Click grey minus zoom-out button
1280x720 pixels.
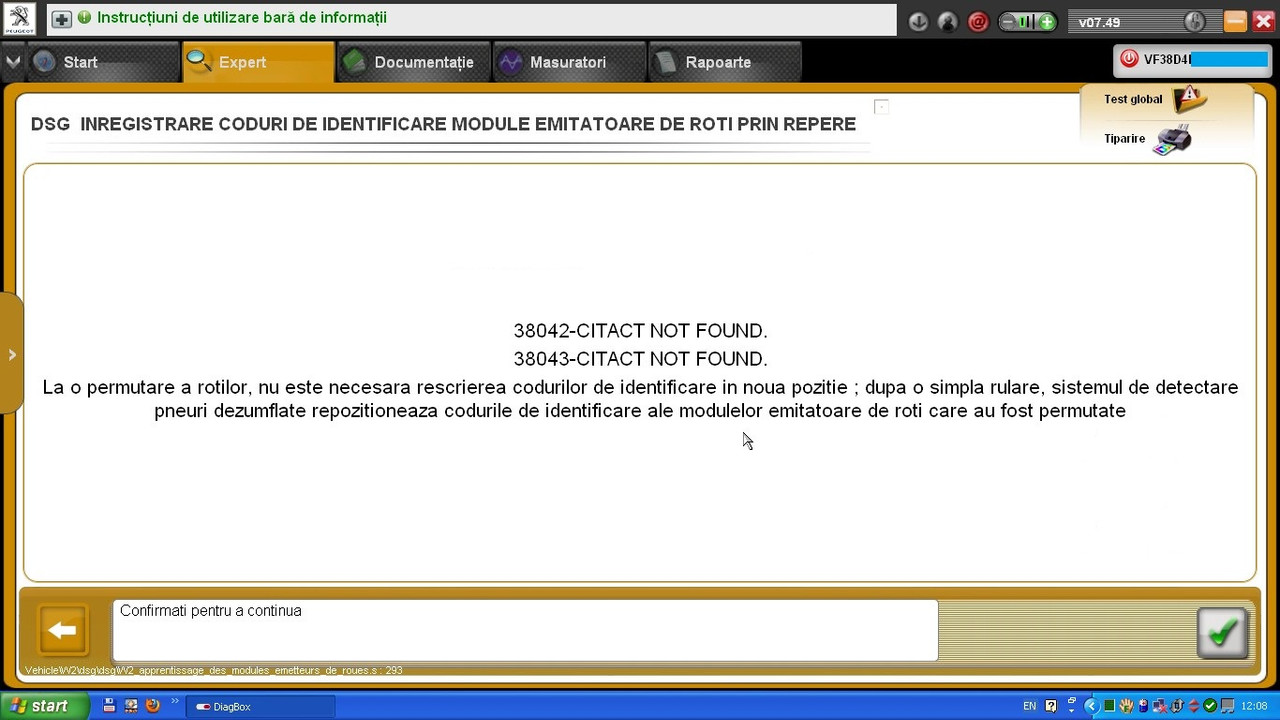1008,22
